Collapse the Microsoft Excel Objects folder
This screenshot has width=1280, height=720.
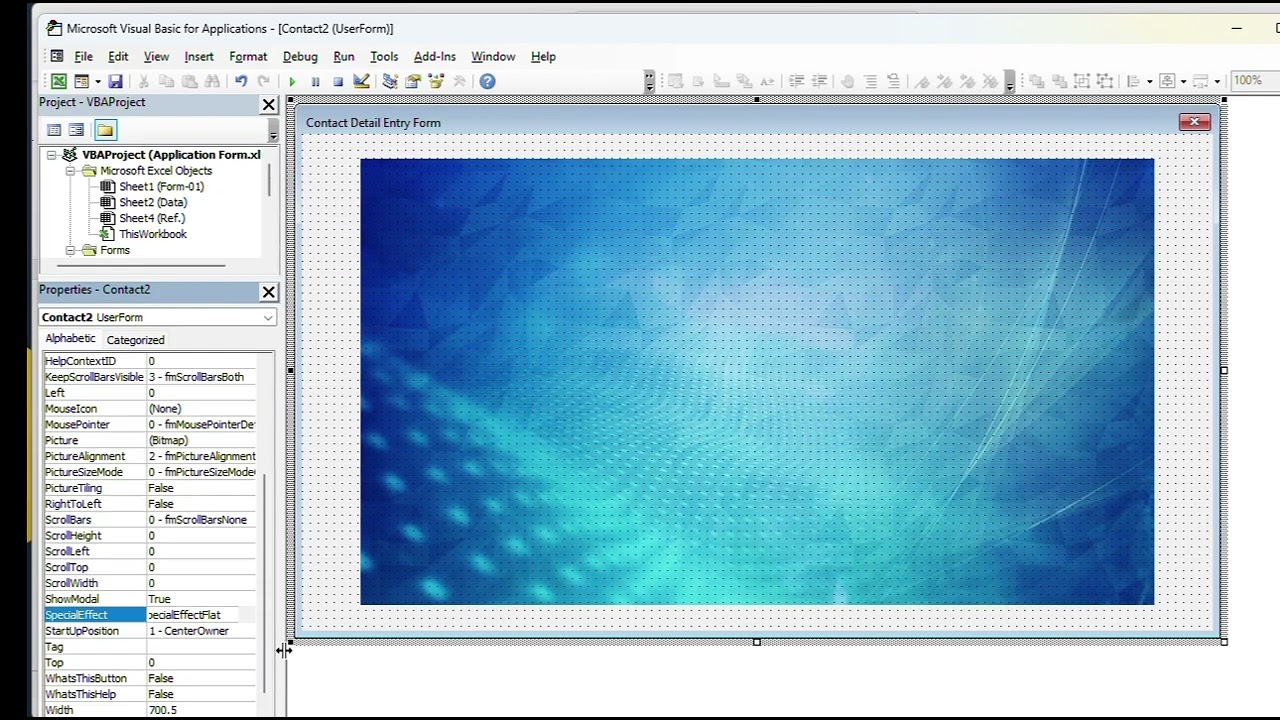coord(70,171)
